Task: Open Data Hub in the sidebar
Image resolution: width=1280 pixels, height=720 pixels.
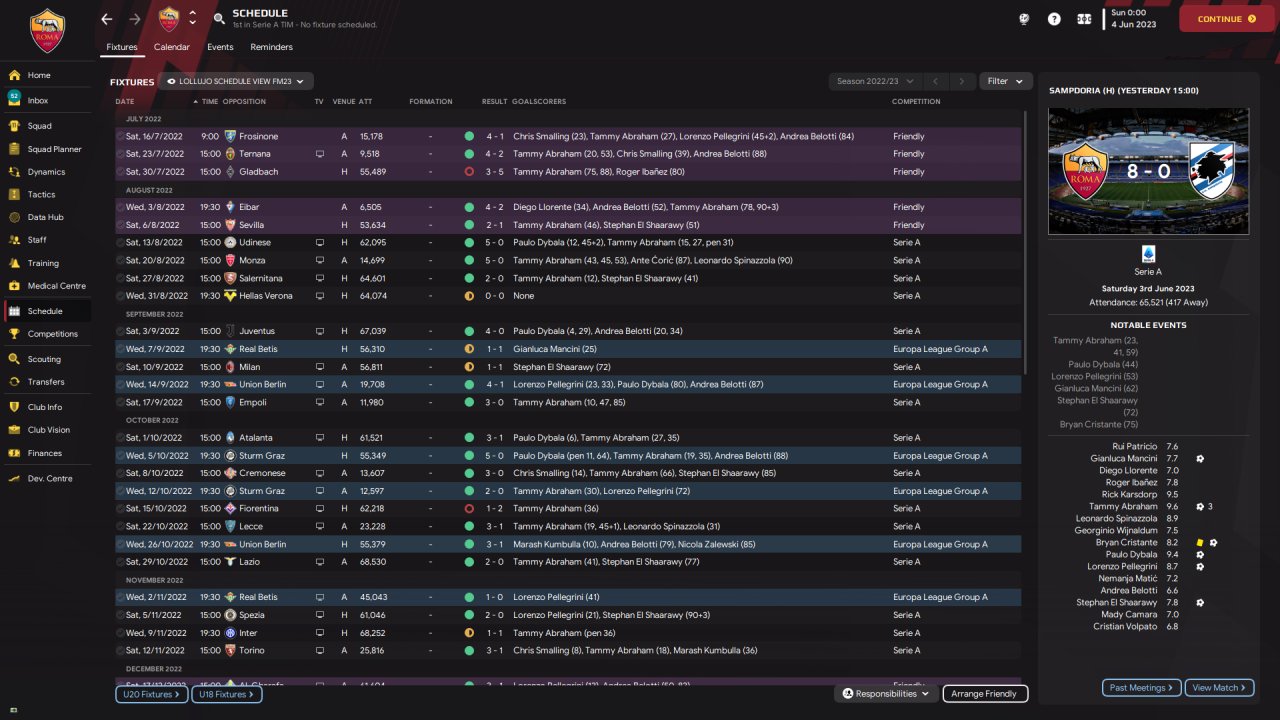Action: (x=46, y=217)
